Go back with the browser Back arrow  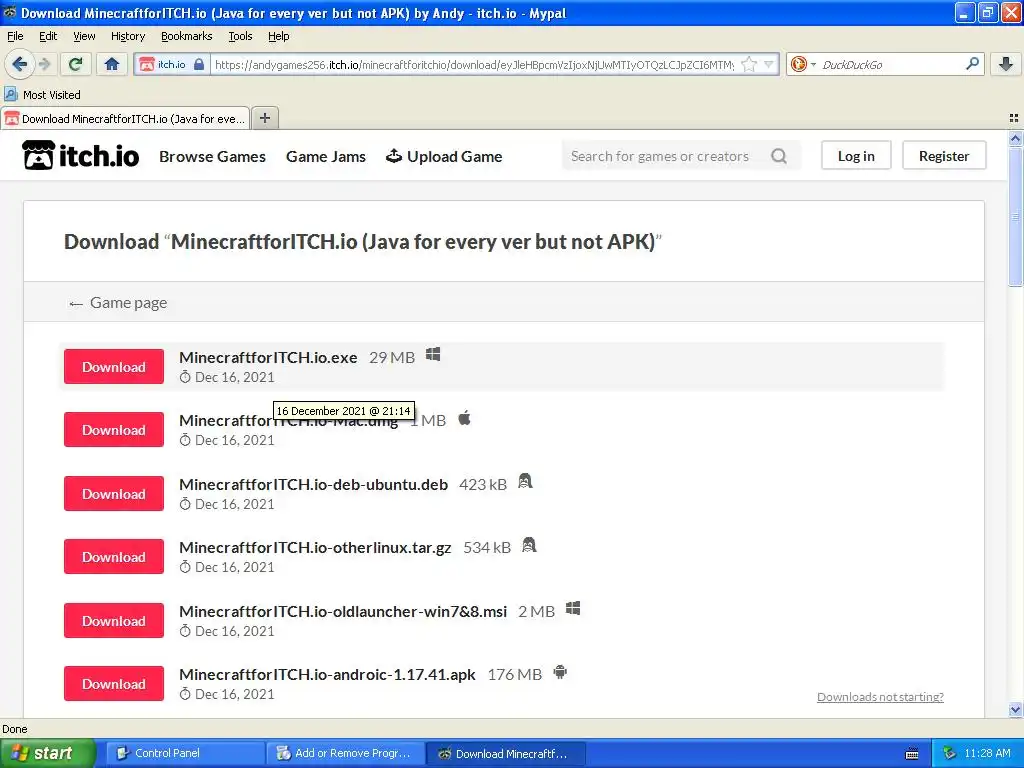pos(19,64)
